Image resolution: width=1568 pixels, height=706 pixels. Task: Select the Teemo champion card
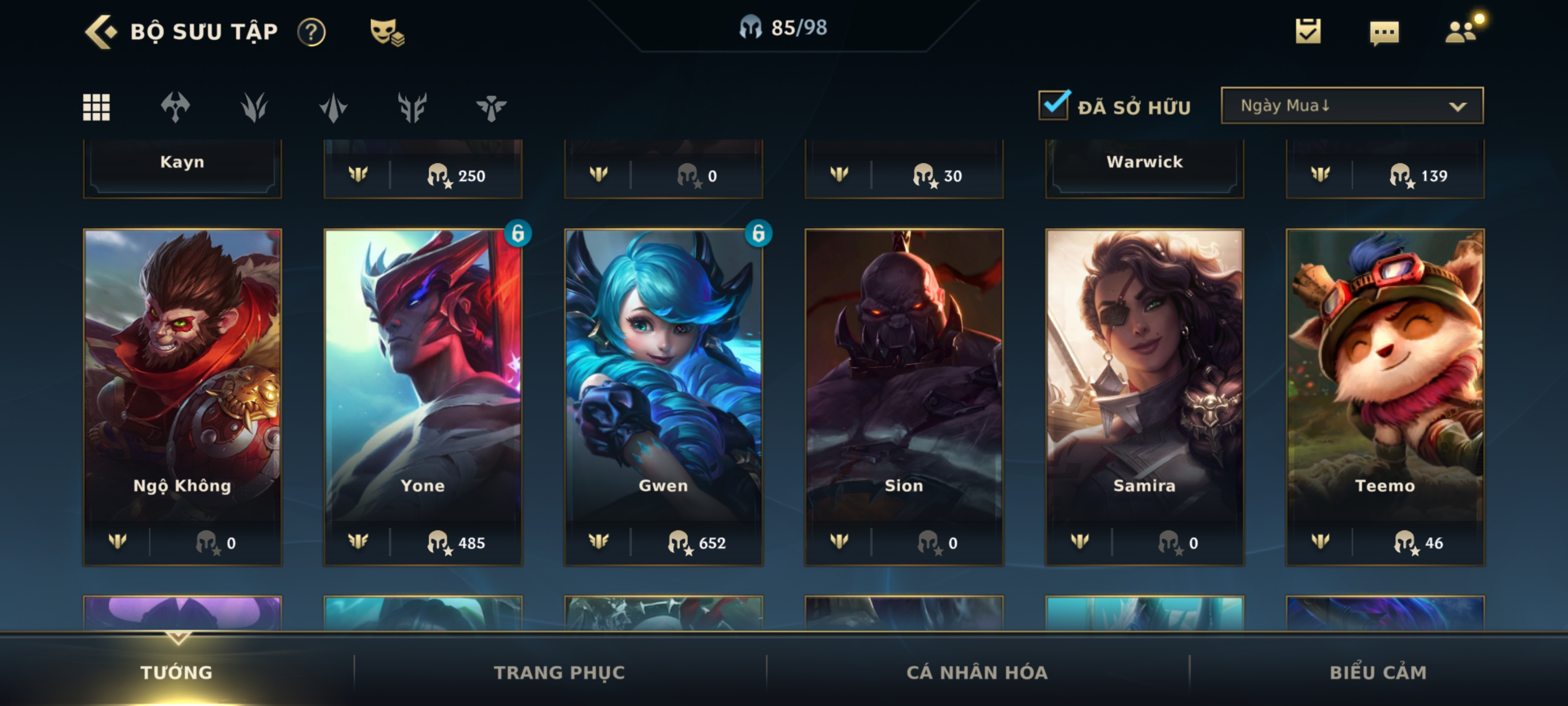tap(1385, 397)
